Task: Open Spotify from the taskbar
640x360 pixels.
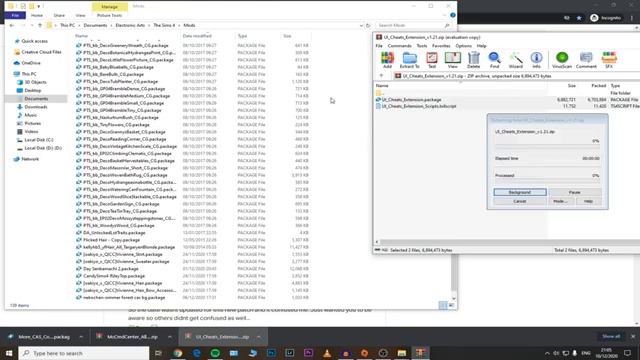Action: click(215, 353)
